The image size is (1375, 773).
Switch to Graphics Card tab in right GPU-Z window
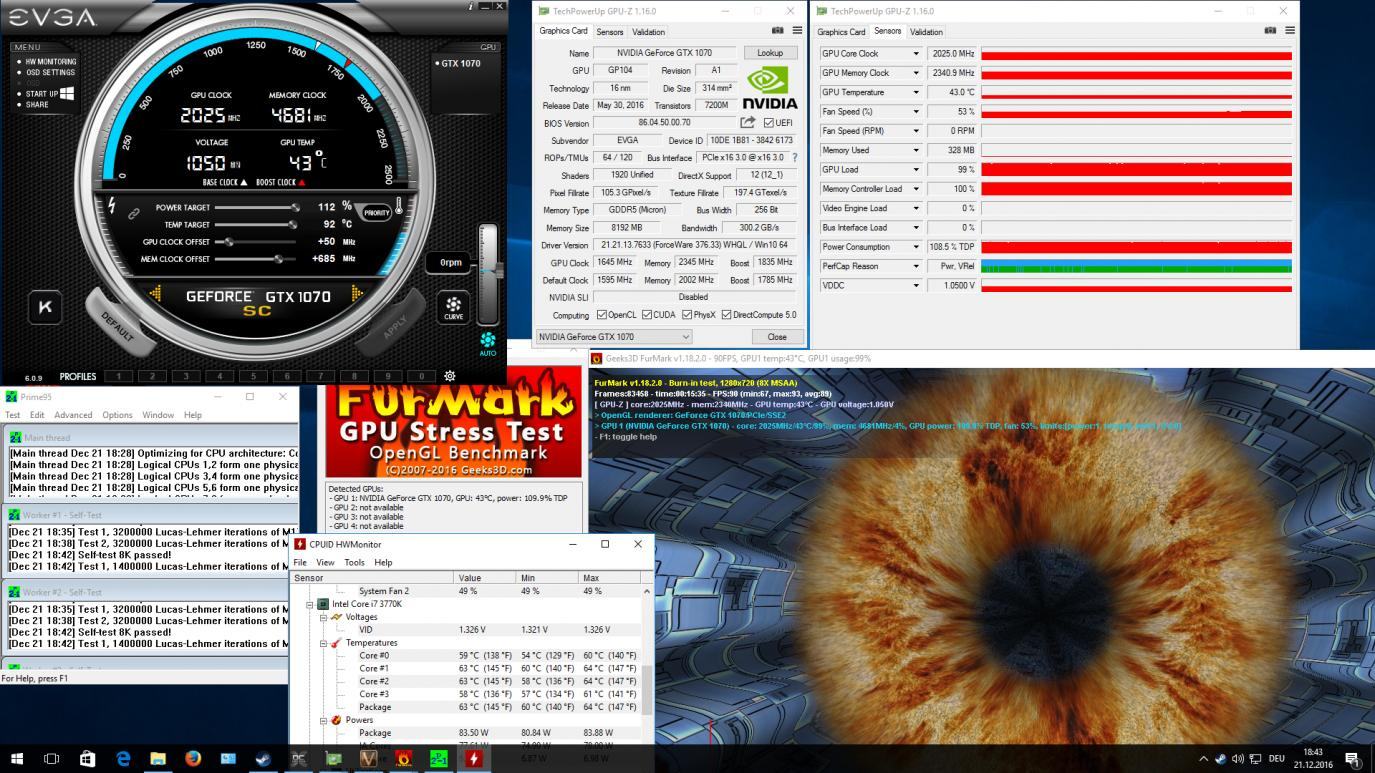[x=842, y=32]
